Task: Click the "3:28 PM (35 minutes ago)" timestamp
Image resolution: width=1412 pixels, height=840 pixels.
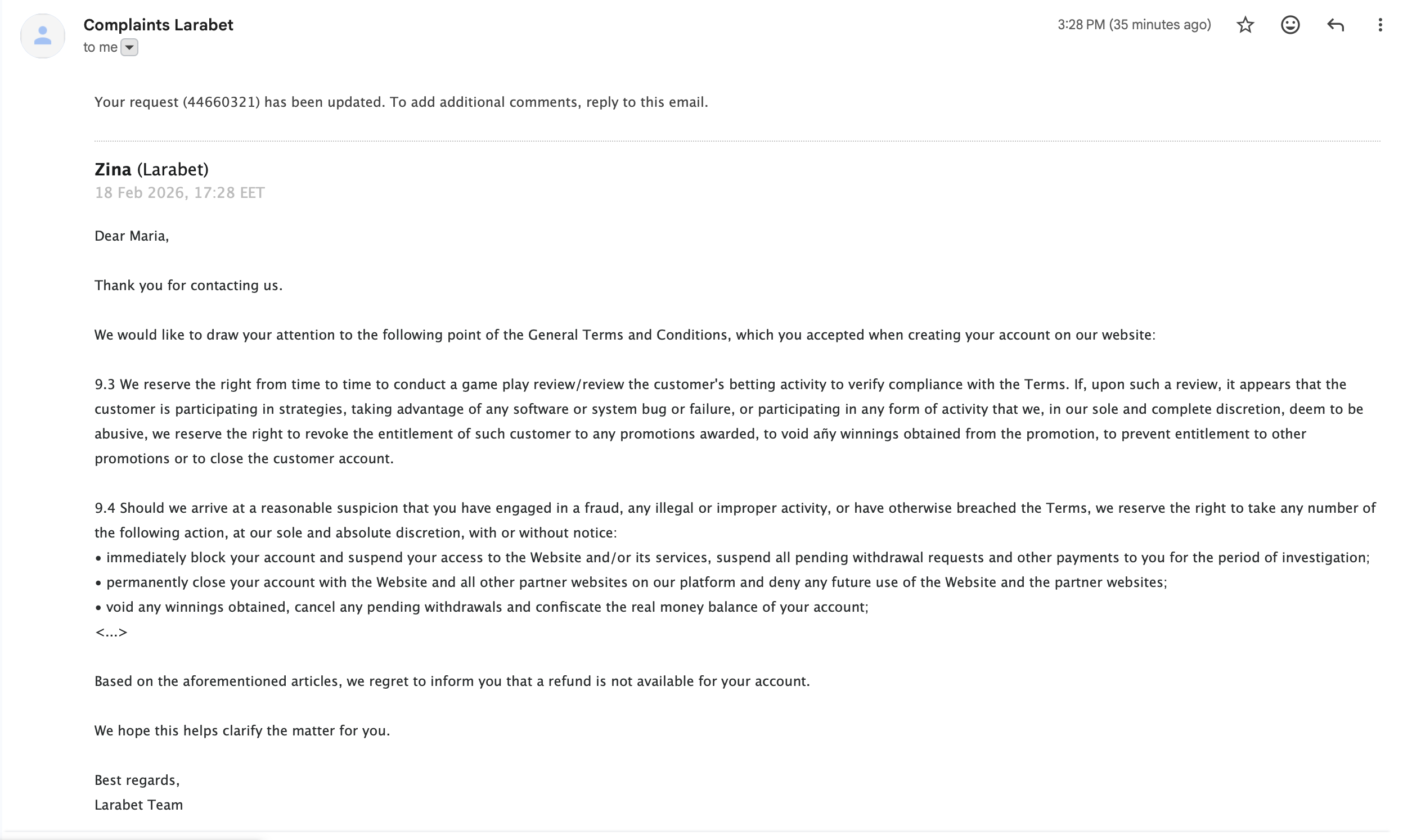Action: [x=1134, y=25]
